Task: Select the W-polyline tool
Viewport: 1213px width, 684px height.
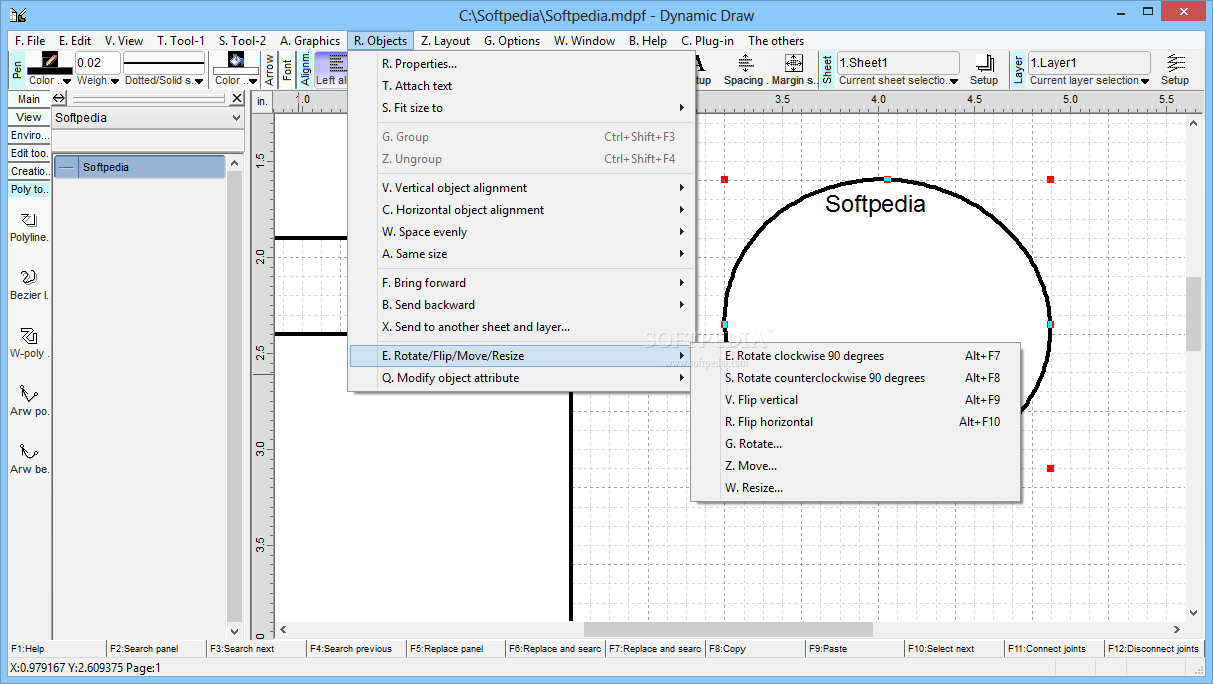Action: 29,343
